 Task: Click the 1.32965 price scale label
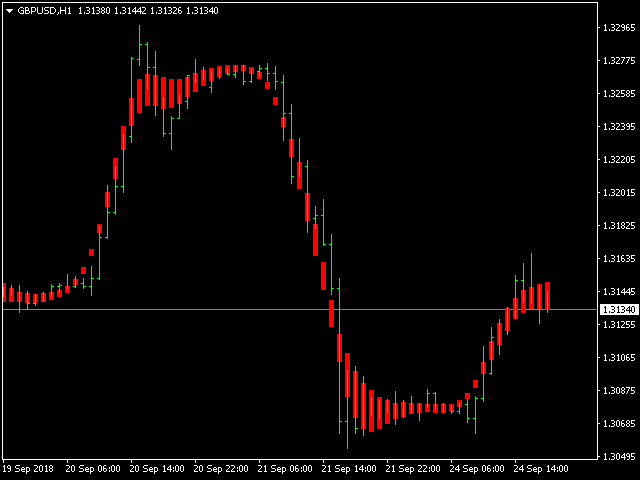(619, 28)
